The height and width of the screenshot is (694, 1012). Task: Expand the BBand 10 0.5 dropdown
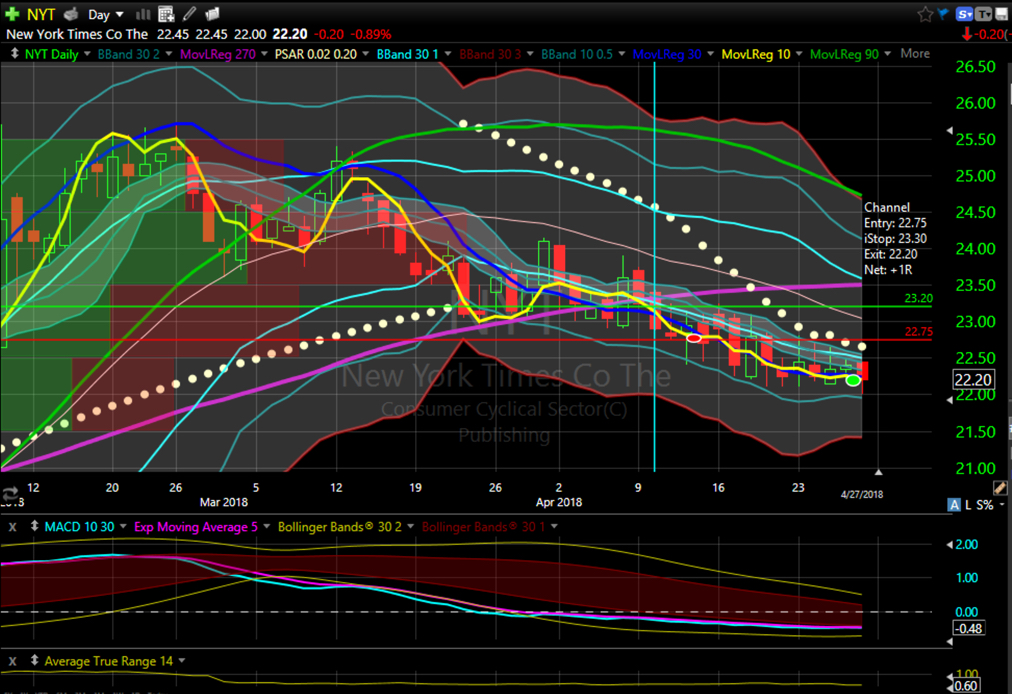[x=622, y=54]
